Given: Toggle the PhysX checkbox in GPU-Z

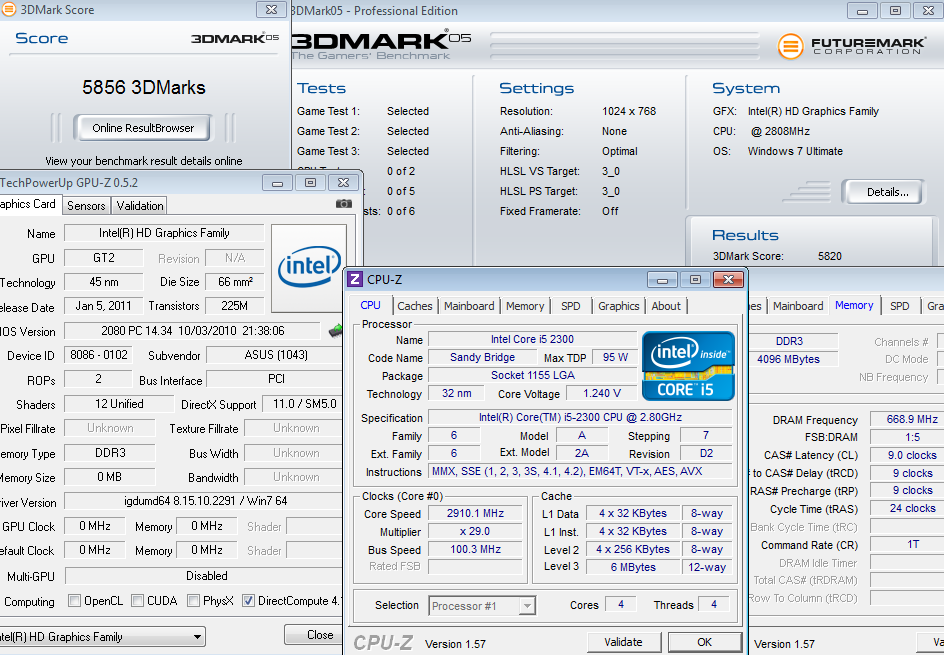Looking at the screenshot, I should (x=193, y=601).
